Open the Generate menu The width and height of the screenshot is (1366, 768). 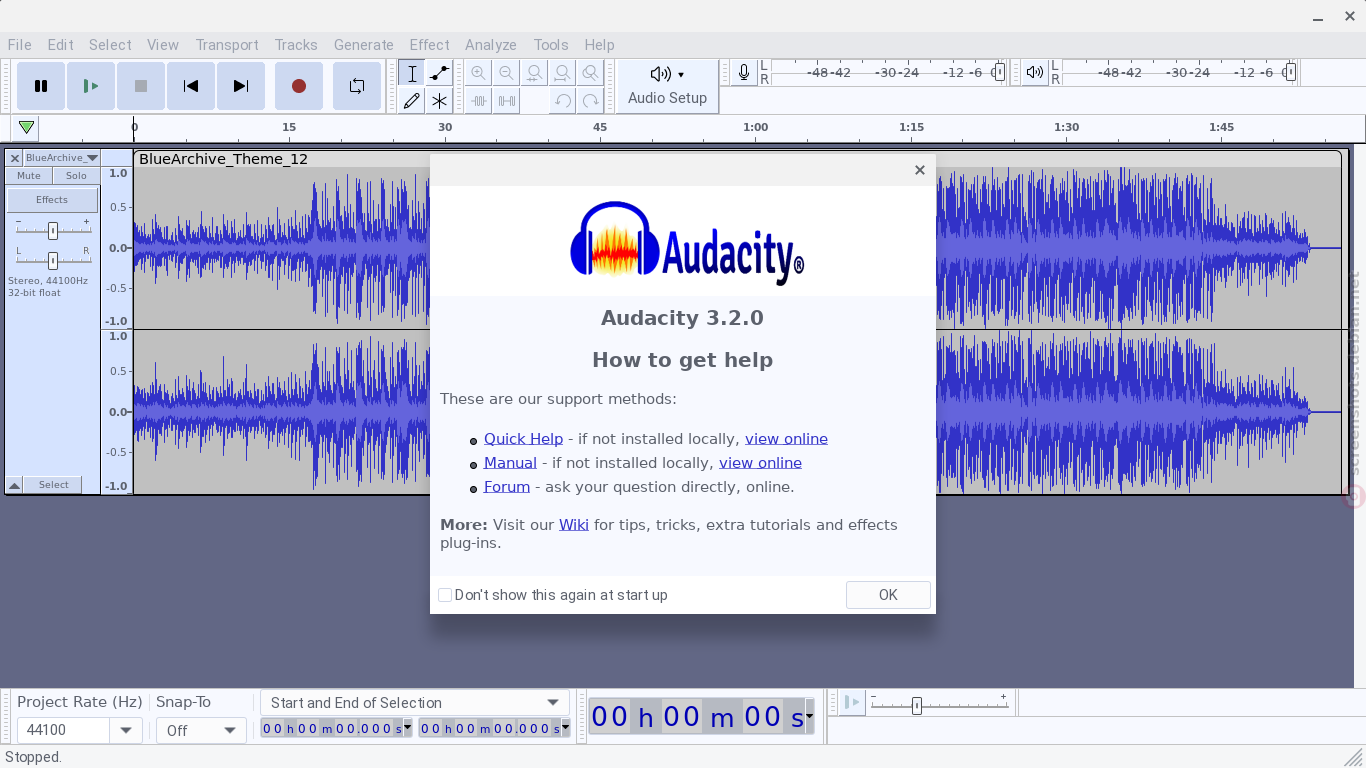point(363,45)
